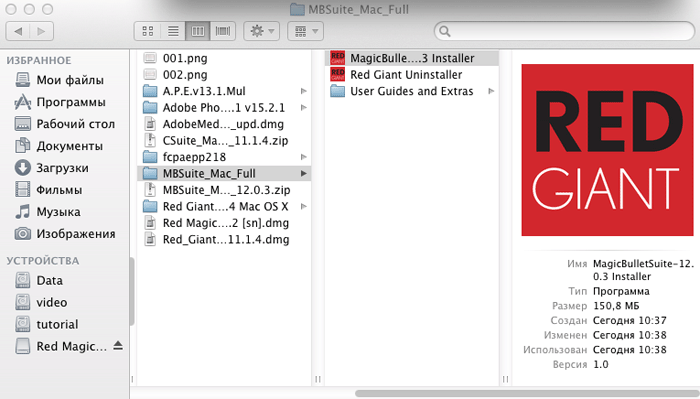Viewport: 700px width, 399px height.
Task: Select MBSuite_M..._12.0.3.zip file
Action: point(224,190)
